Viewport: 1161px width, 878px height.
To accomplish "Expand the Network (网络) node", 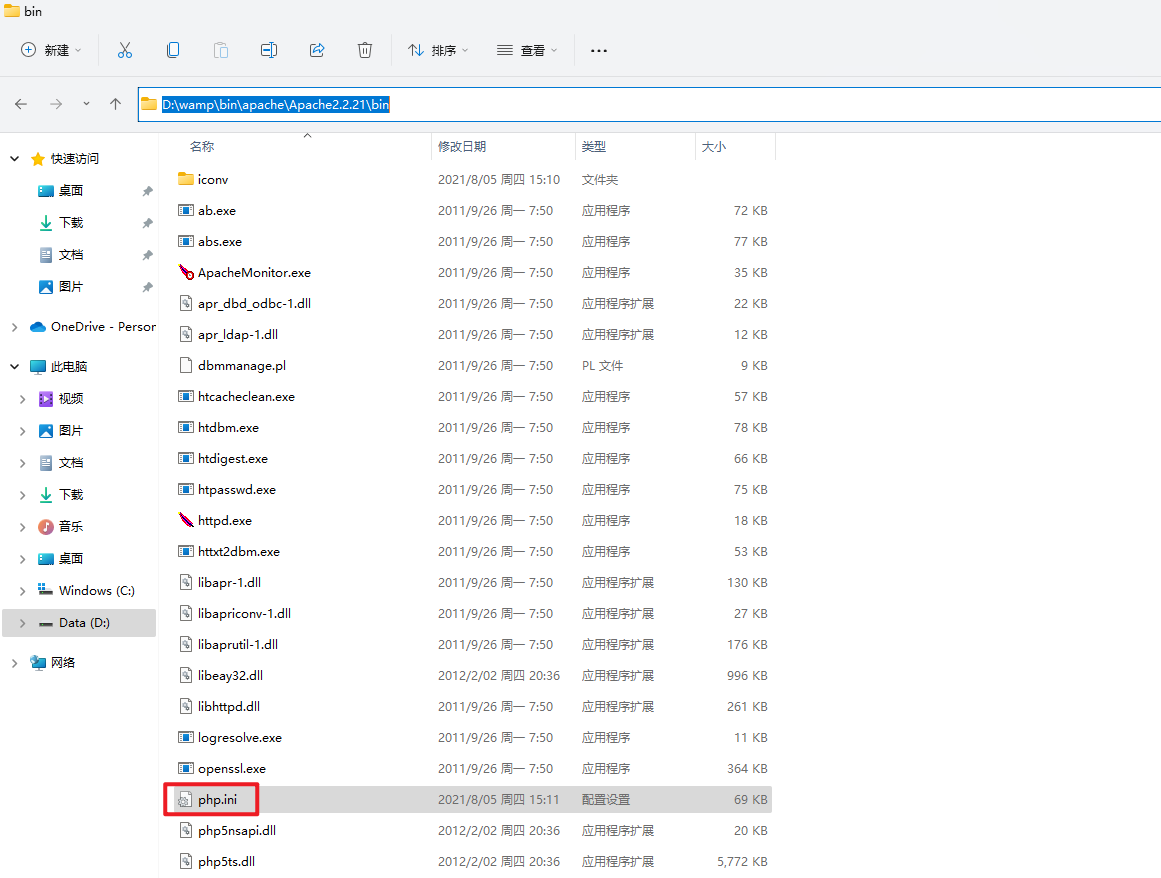I will 14,663.
